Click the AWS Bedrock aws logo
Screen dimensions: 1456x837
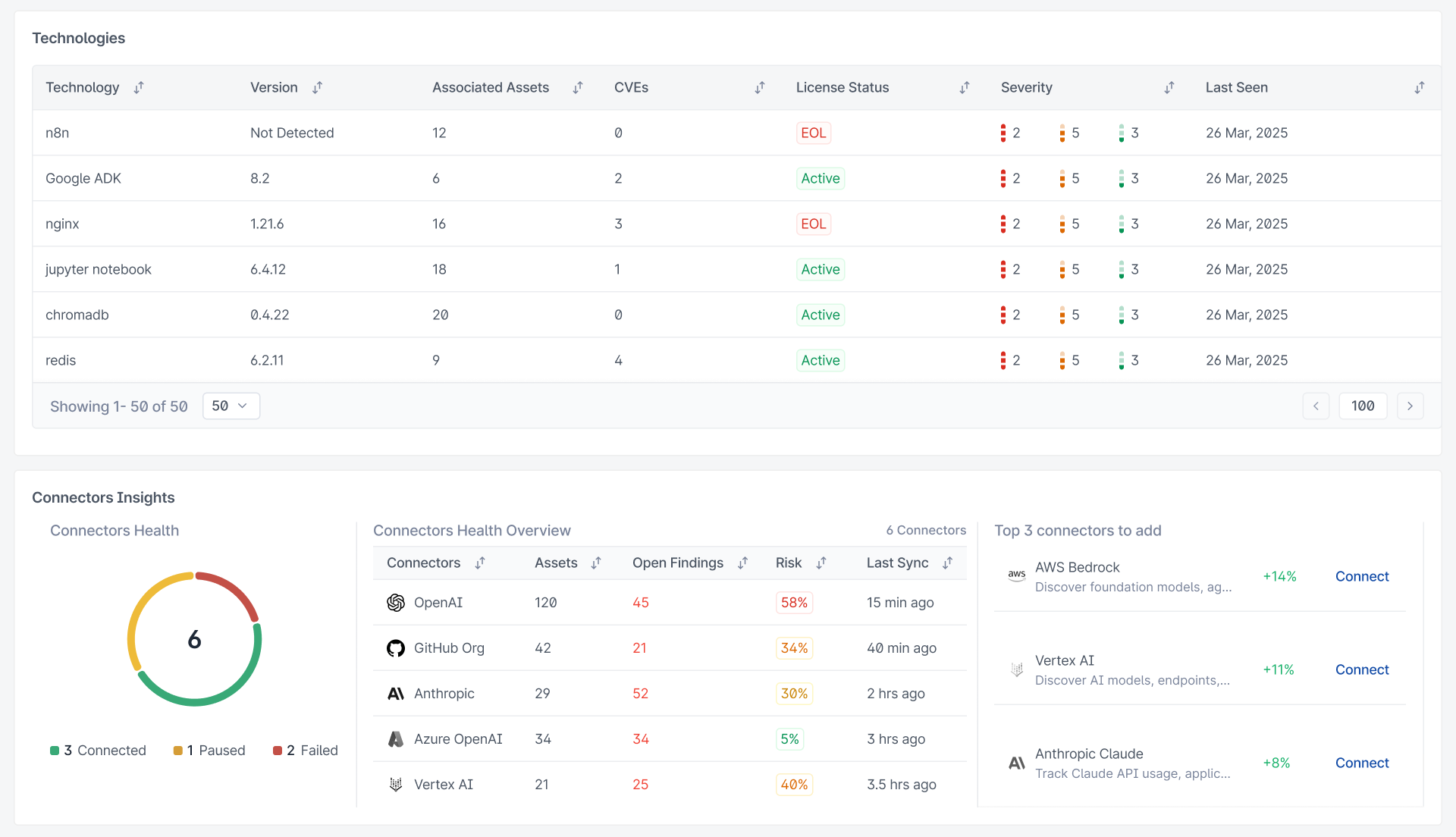tap(1017, 575)
